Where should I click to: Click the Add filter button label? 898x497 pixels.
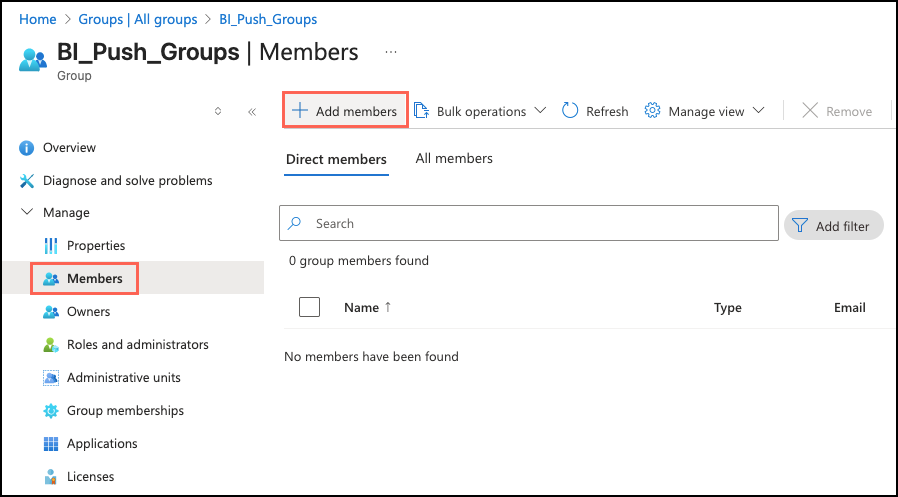coord(842,227)
